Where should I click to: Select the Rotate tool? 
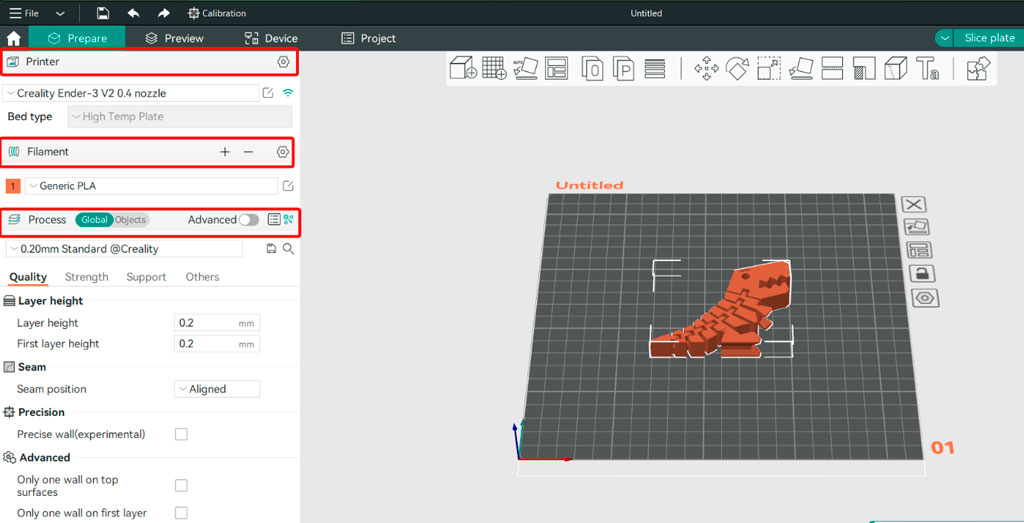click(737, 68)
